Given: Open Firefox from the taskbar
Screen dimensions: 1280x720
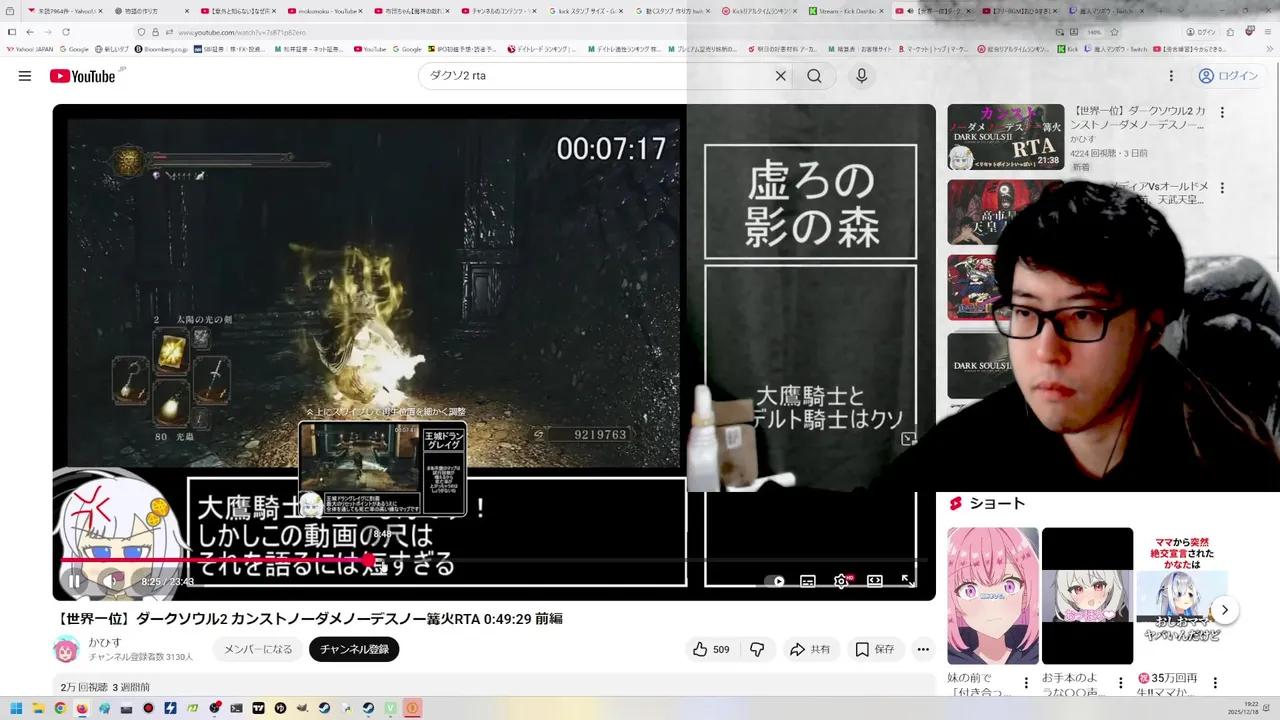Looking at the screenshot, I should (82, 708).
